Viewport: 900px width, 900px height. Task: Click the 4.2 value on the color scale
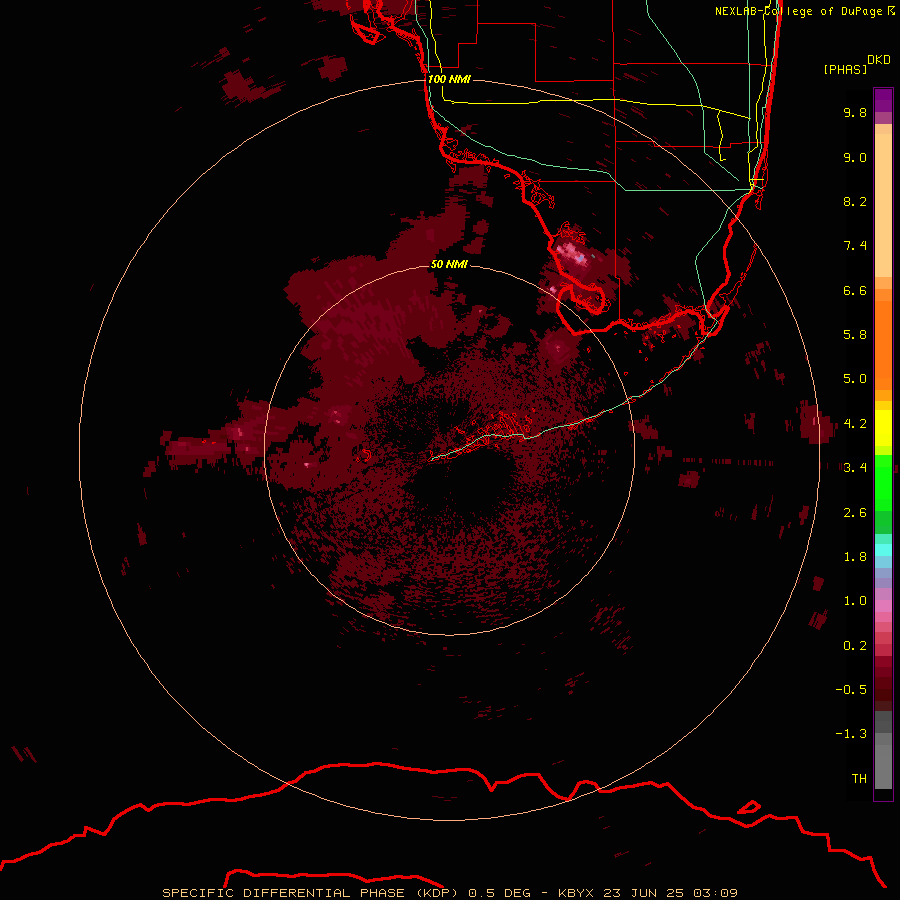coord(855,424)
